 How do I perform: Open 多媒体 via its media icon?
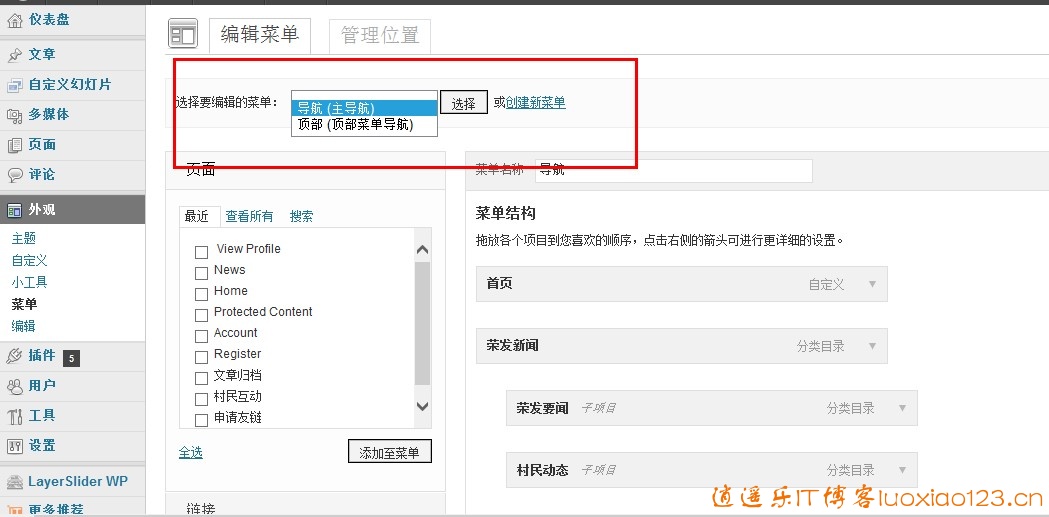point(15,115)
